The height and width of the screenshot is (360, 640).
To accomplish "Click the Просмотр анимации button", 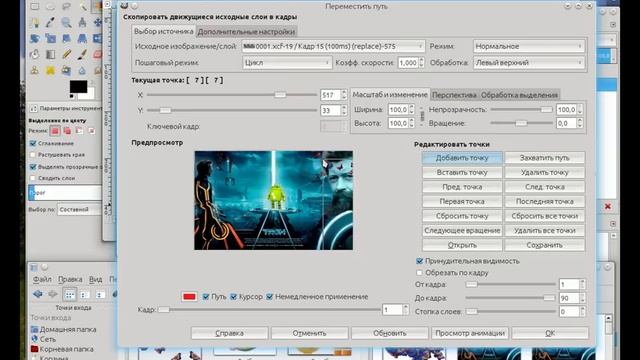I will (x=470, y=333).
